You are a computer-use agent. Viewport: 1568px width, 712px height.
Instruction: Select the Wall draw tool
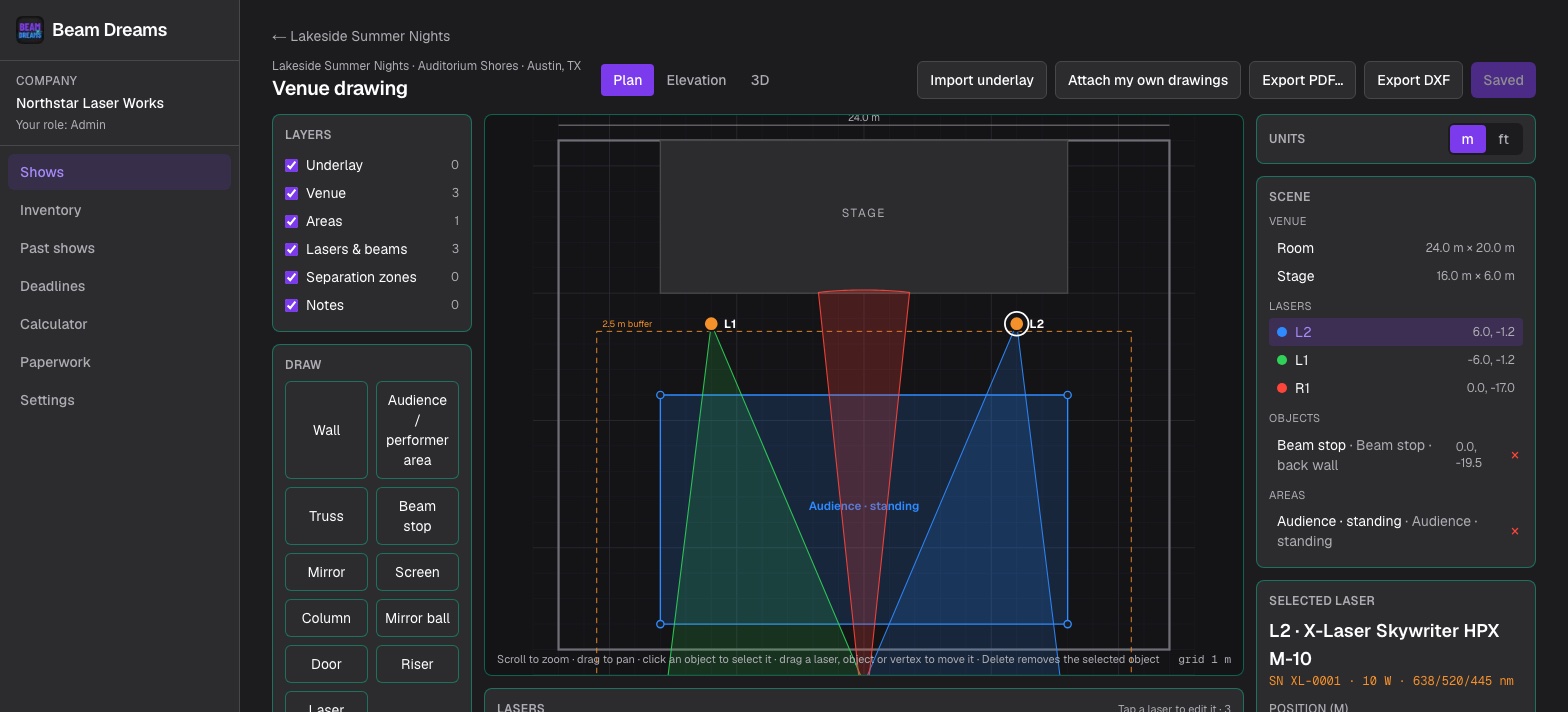[326, 430]
